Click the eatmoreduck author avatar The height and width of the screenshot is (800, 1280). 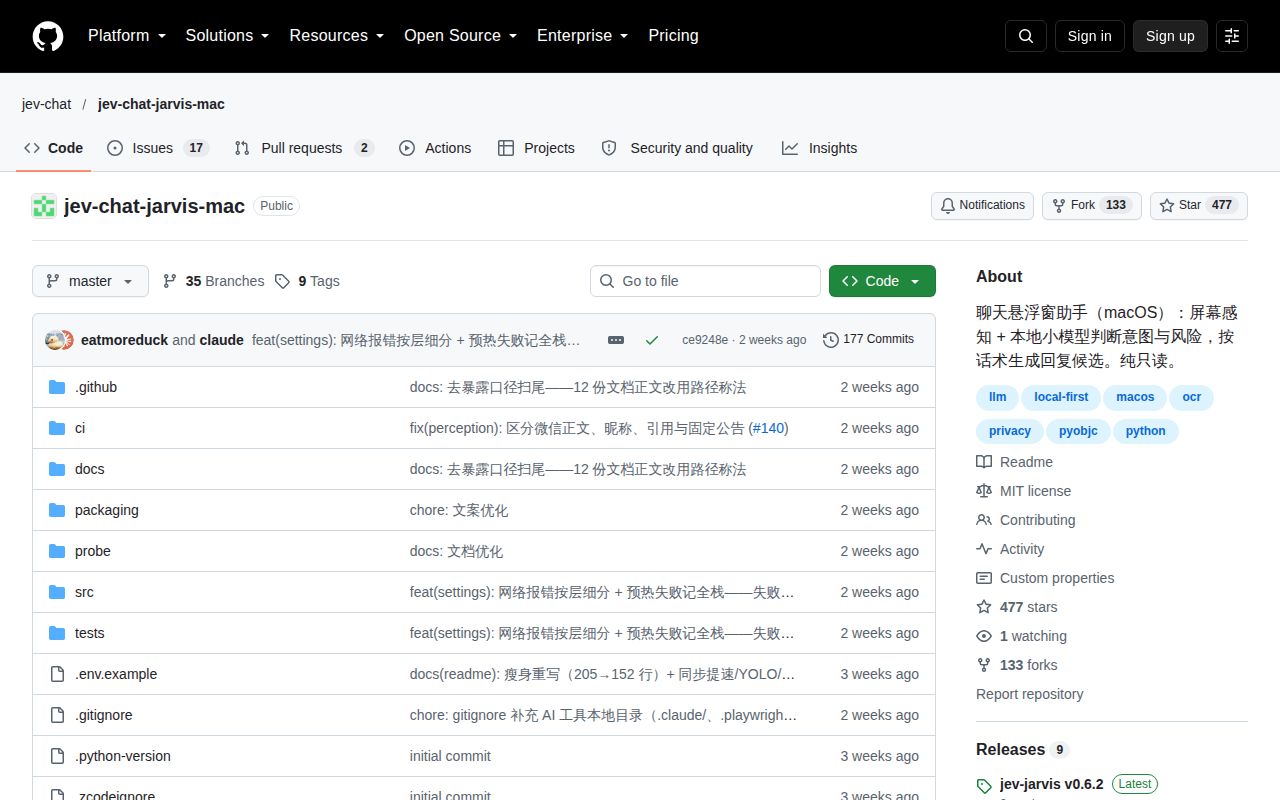point(54,340)
